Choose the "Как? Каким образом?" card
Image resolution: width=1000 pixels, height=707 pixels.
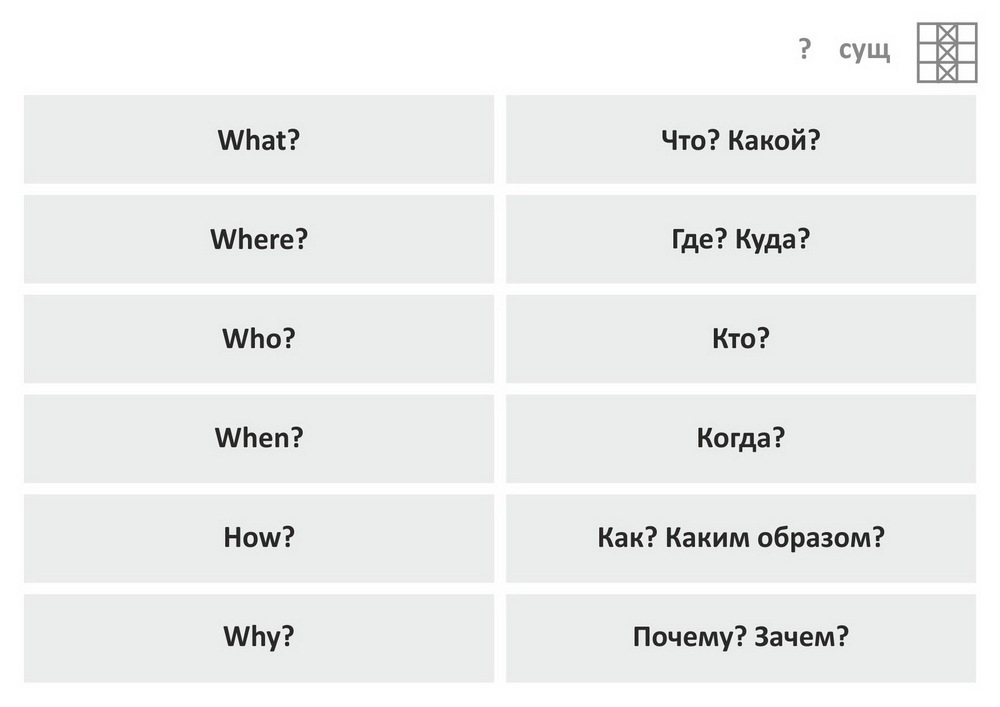(740, 538)
